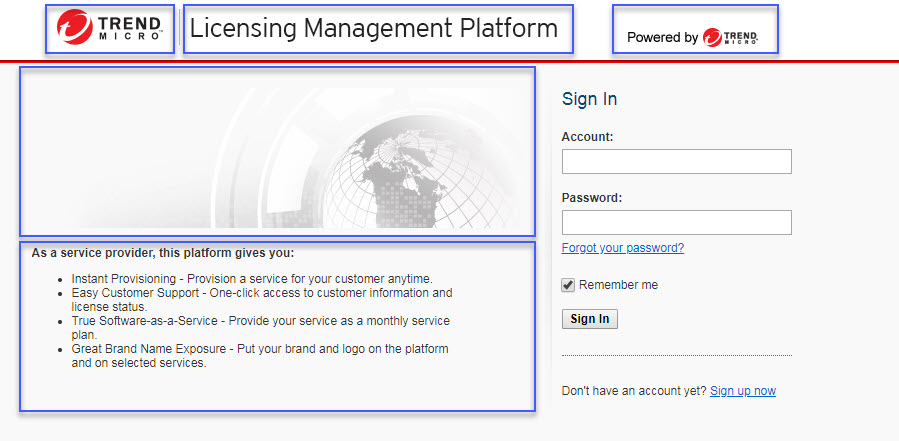Click the 'Don't have an account yet?' text
899x441 pixels.
(634, 391)
